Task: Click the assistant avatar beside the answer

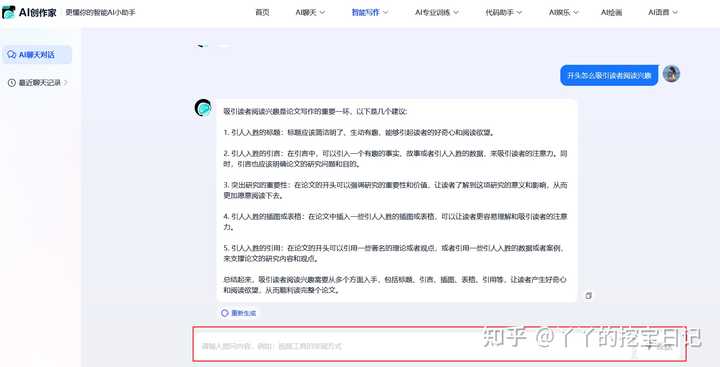Action: tap(203, 107)
